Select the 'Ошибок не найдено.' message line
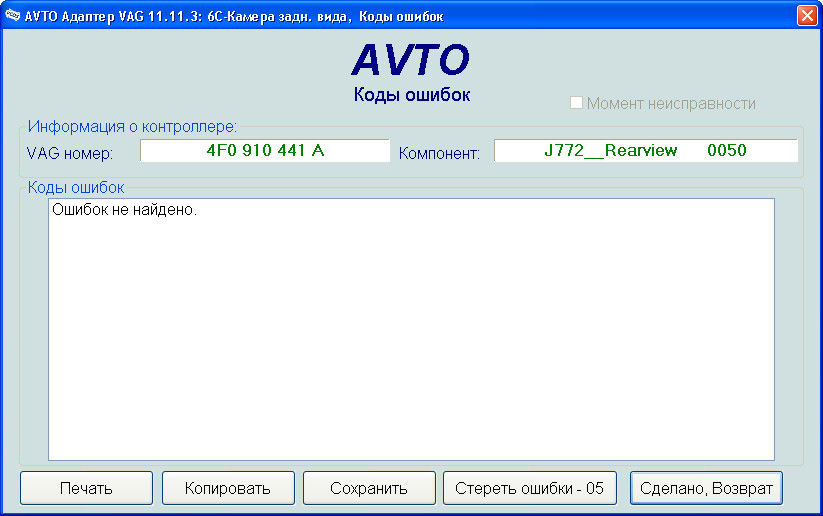The image size is (823, 516). tap(124, 212)
